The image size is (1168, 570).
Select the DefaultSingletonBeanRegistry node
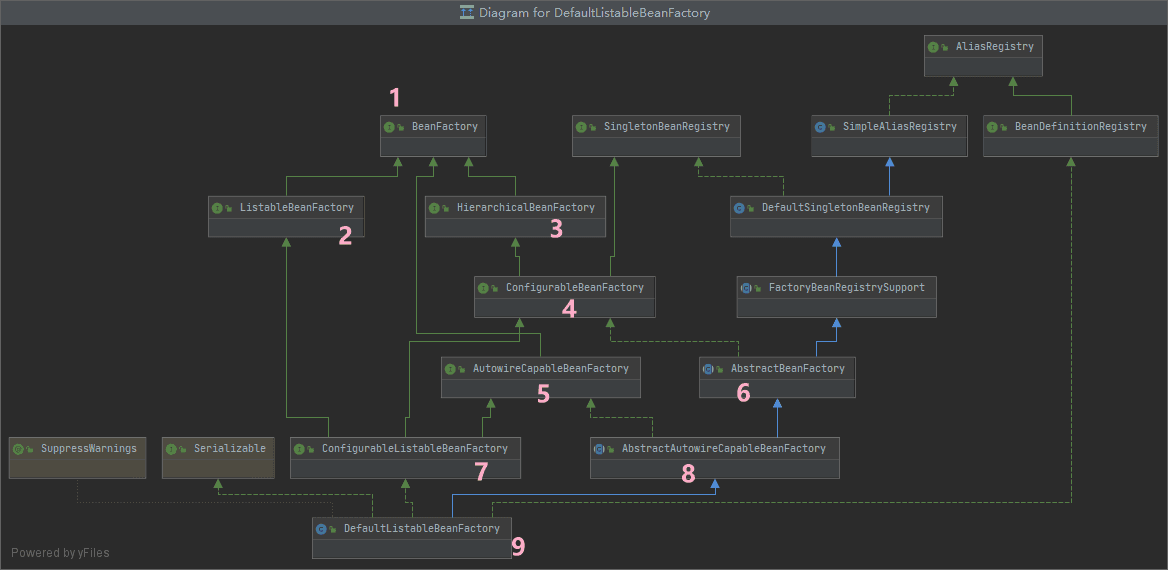point(837,216)
